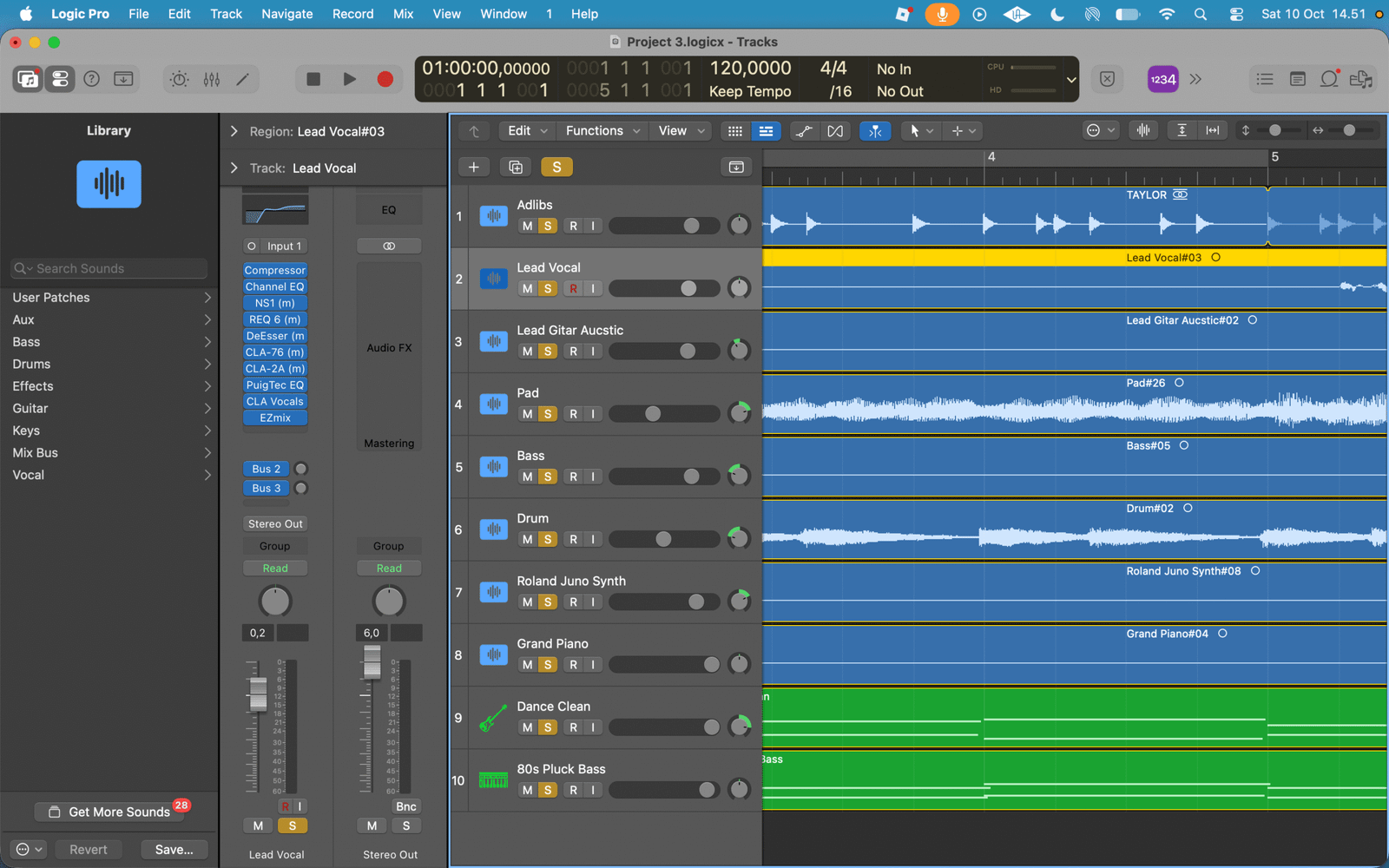The width and height of the screenshot is (1389, 868).
Task: Click the Save... button in Library
Action: (x=174, y=849)
